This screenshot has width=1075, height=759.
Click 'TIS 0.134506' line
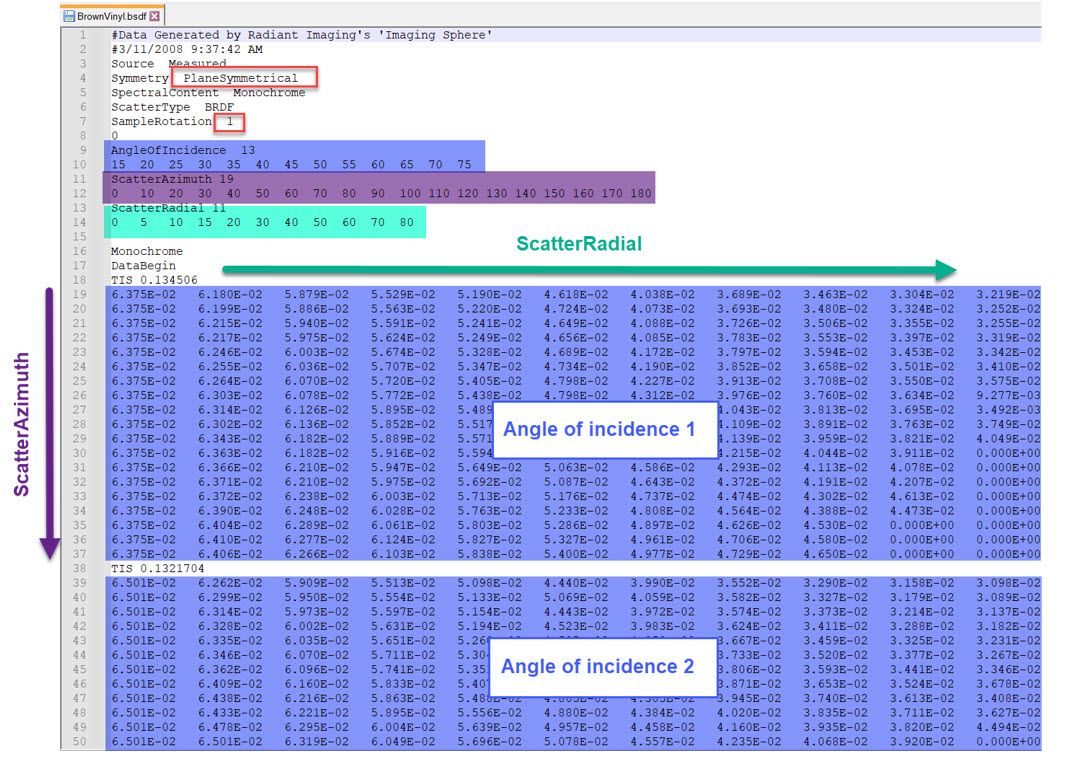click(154, 280)
